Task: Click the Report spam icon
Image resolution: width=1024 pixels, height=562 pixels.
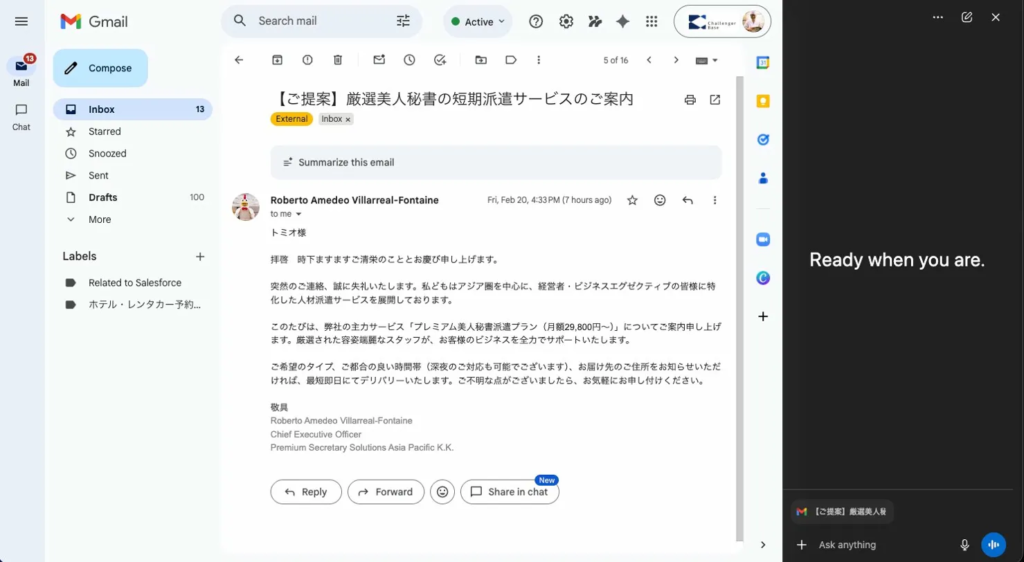Action: pos(307,60)
